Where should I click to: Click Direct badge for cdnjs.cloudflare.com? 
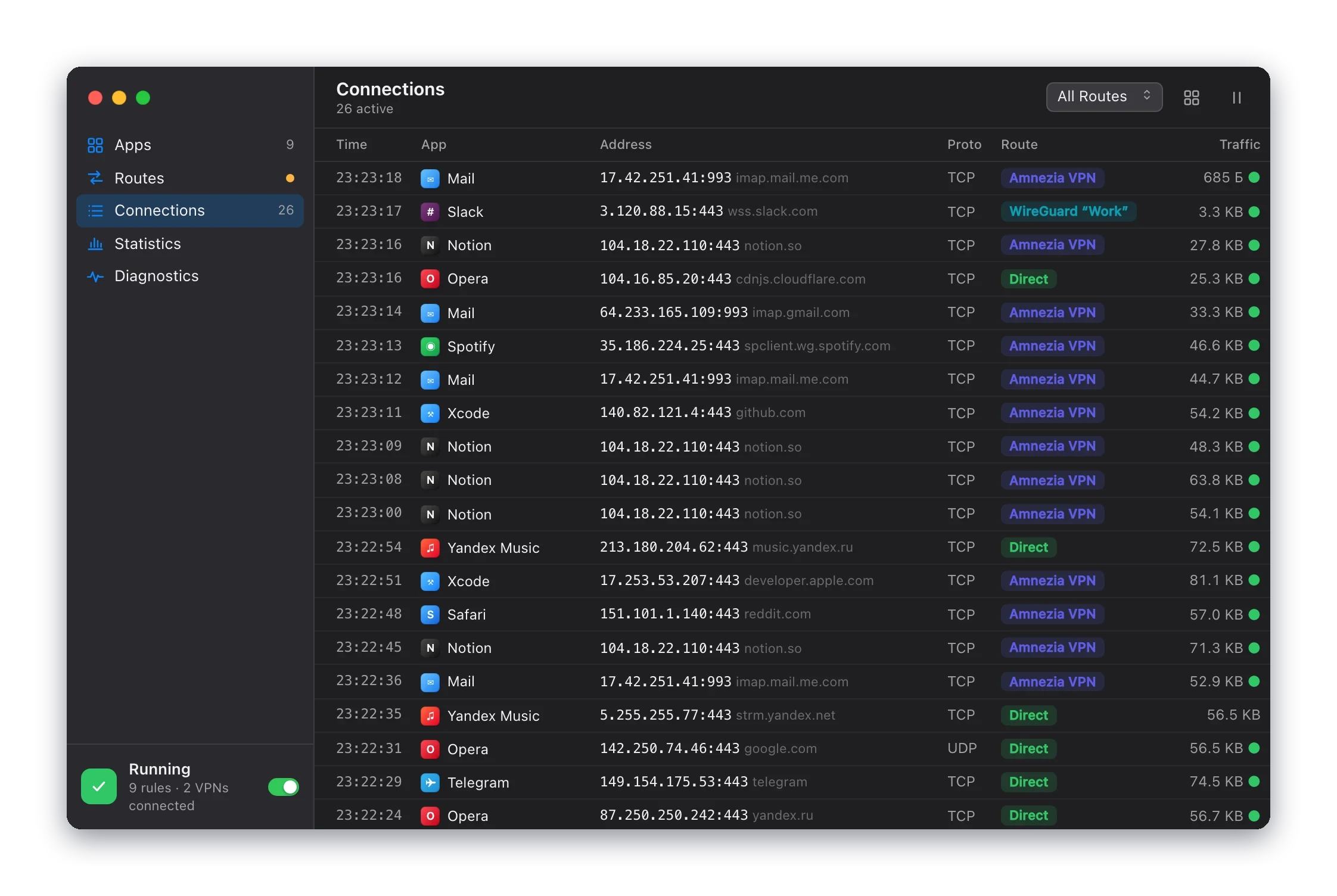coord(1028,279)
